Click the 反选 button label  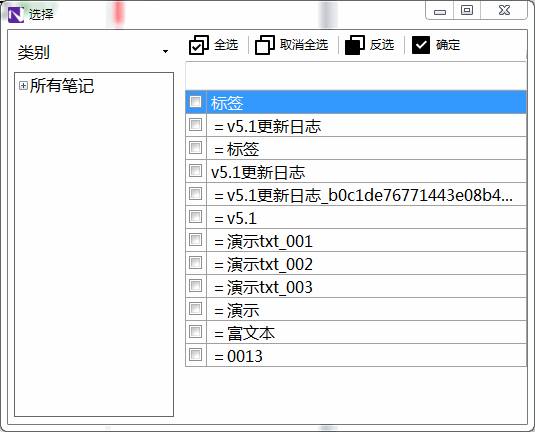(382, 45)
